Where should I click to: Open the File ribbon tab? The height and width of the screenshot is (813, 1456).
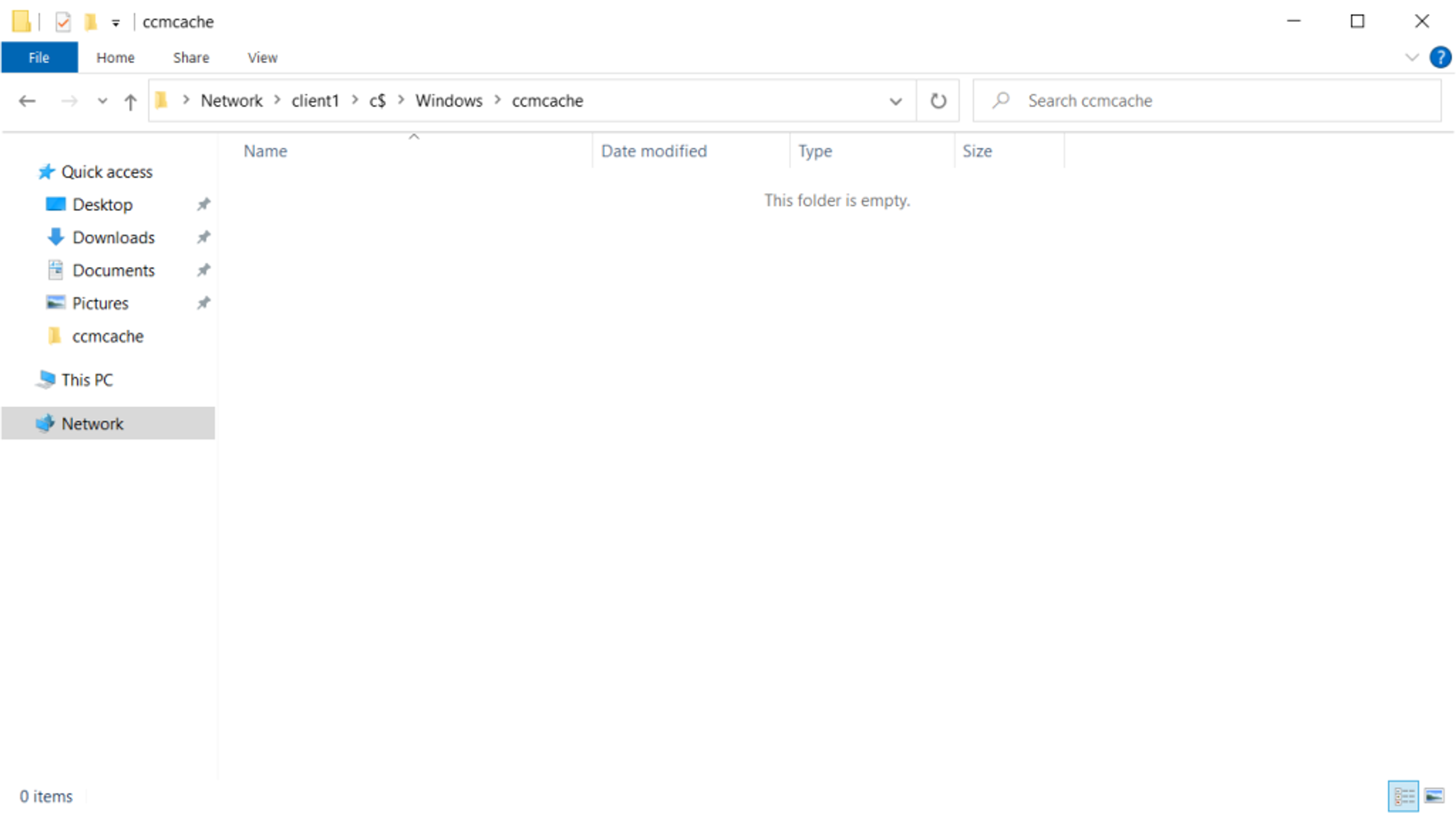[x=39, y=58]
